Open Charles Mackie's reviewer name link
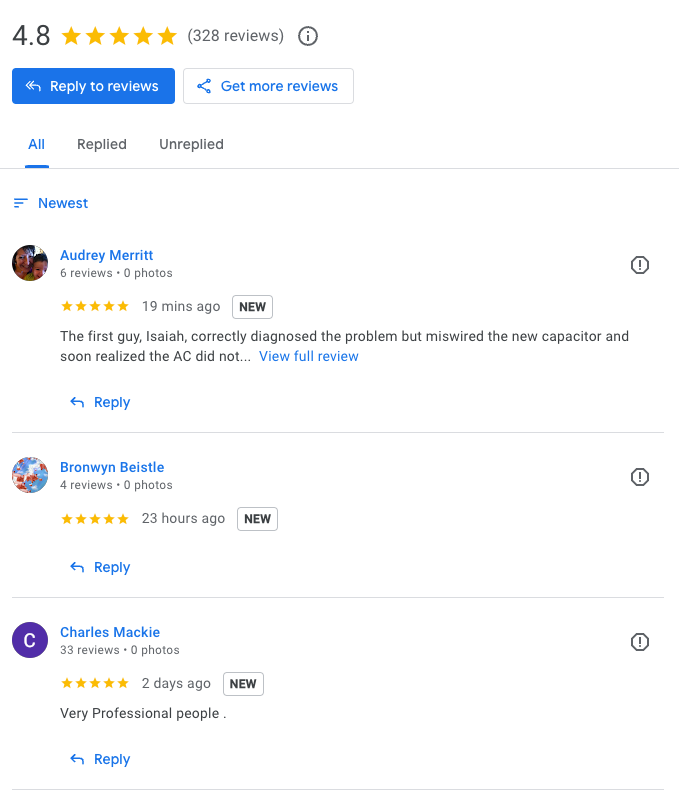 110,632
